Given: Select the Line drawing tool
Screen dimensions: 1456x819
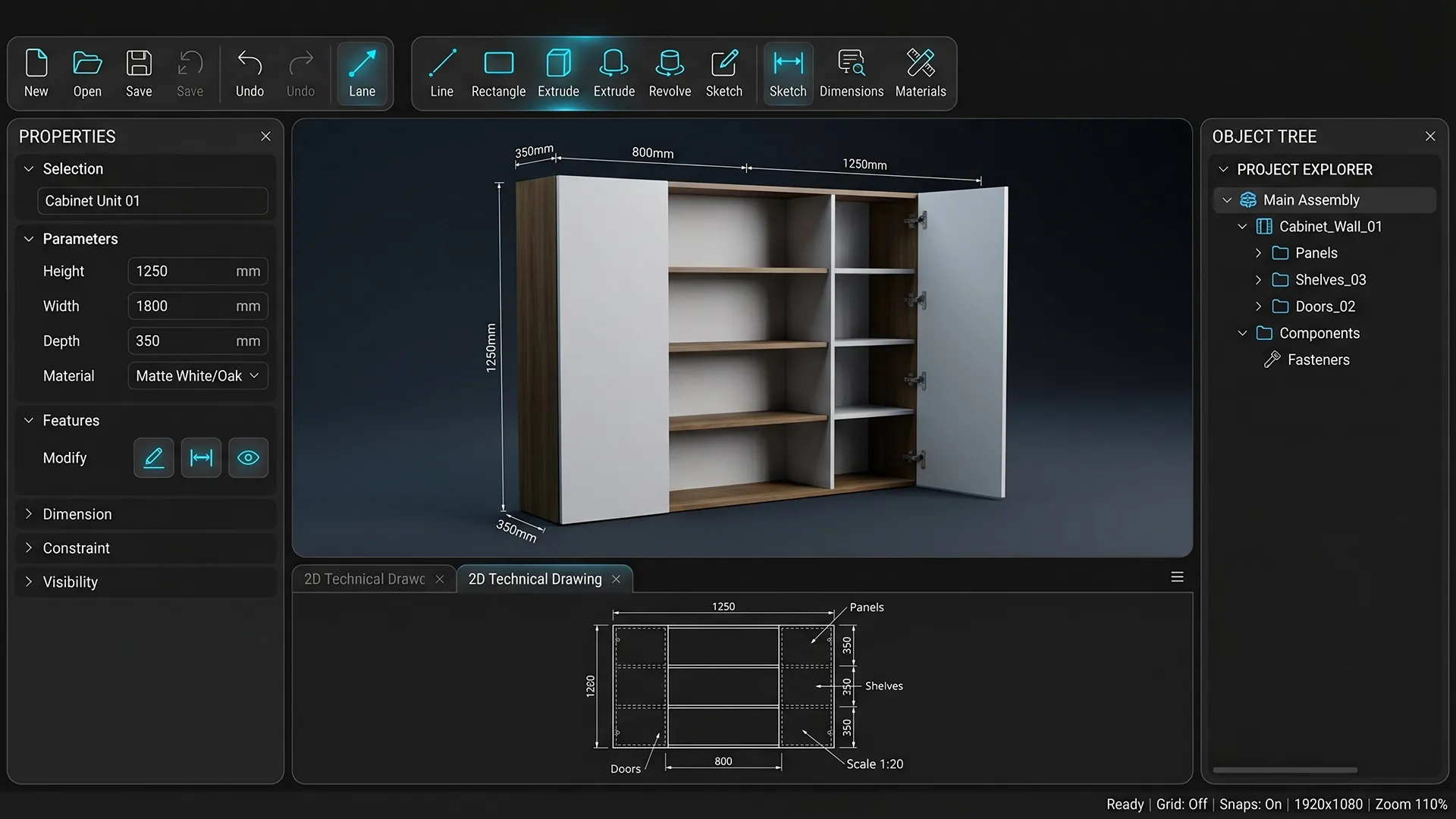Looking at the screenshot, I should click(x=441, y=74).
